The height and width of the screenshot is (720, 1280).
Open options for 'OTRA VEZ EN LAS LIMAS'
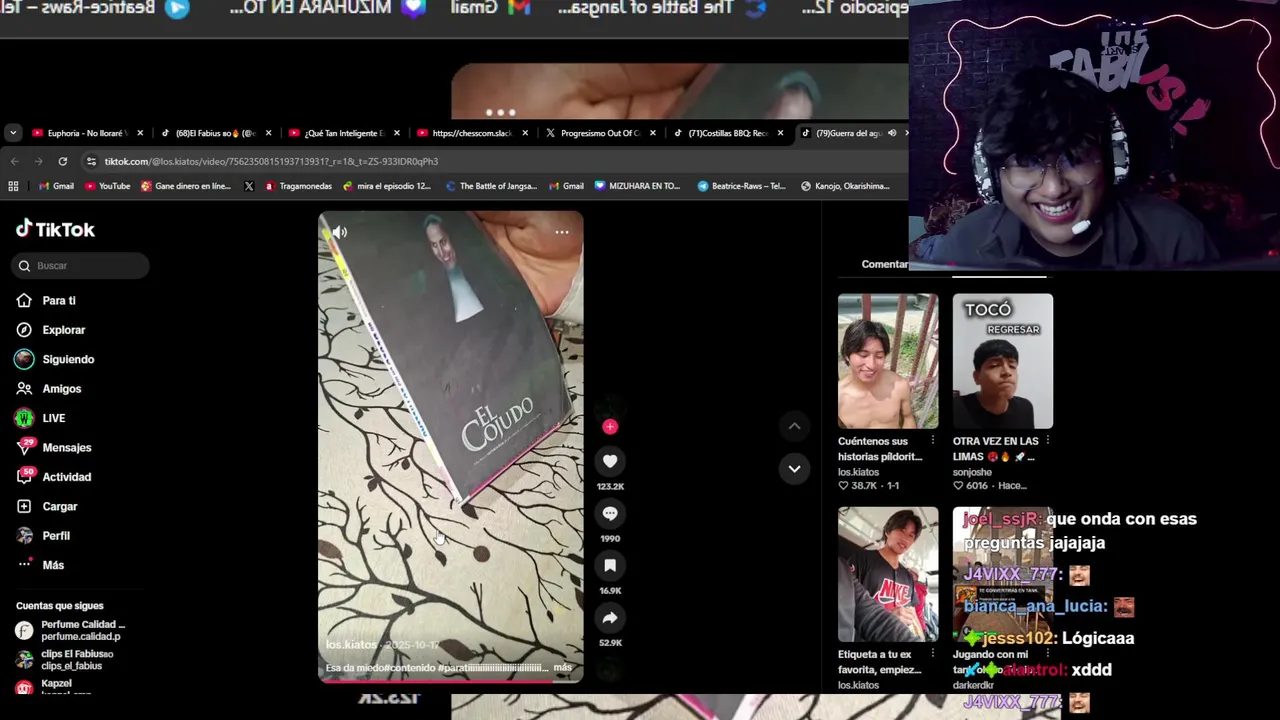pyautogui.click(x=1047, y=441)
